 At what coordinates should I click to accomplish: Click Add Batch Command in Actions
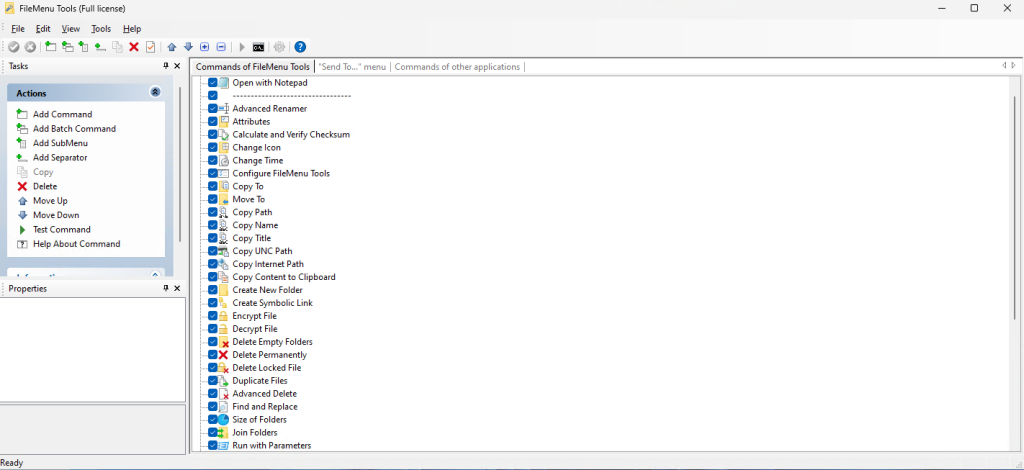point(74,129)
